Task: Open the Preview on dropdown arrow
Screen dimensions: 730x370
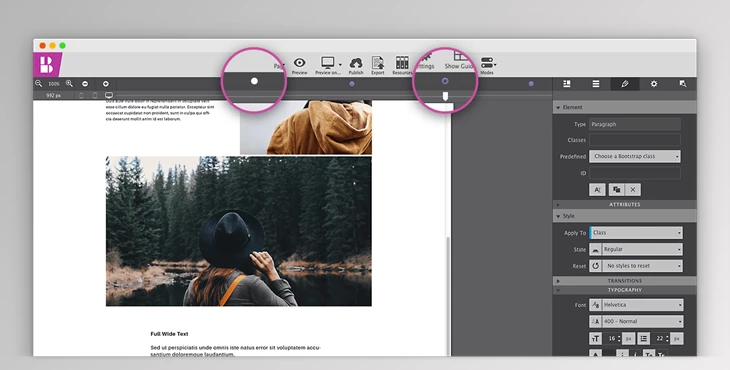Action: [x=340, y=65]
